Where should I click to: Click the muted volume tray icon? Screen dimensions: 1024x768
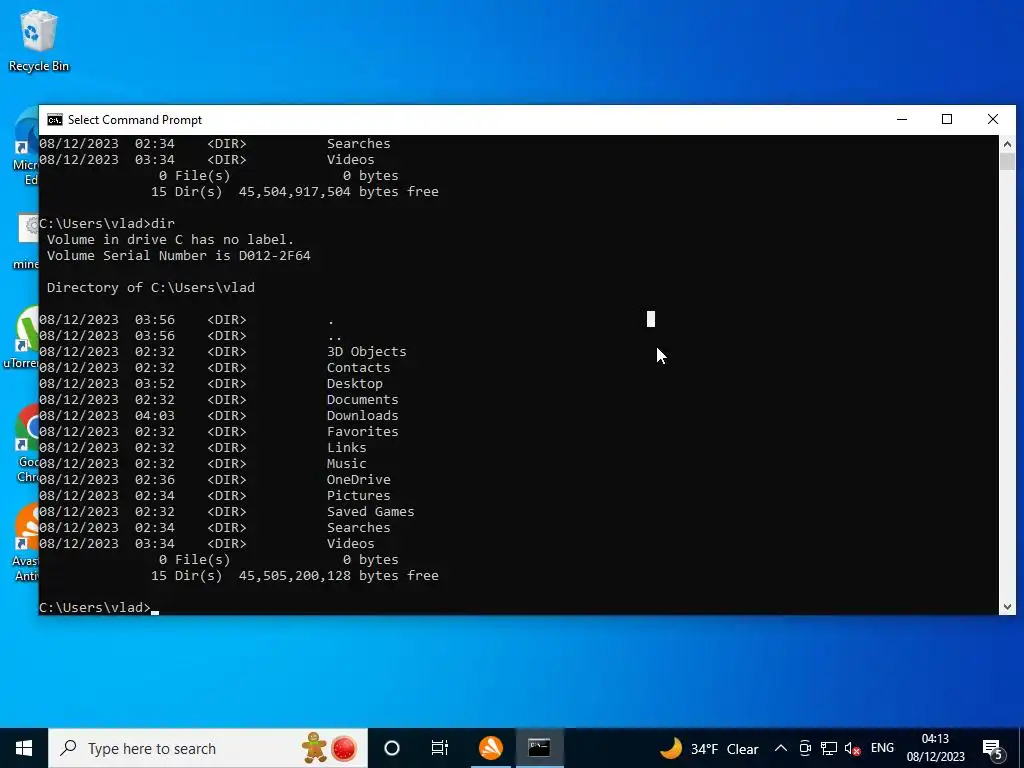(852, 748)
